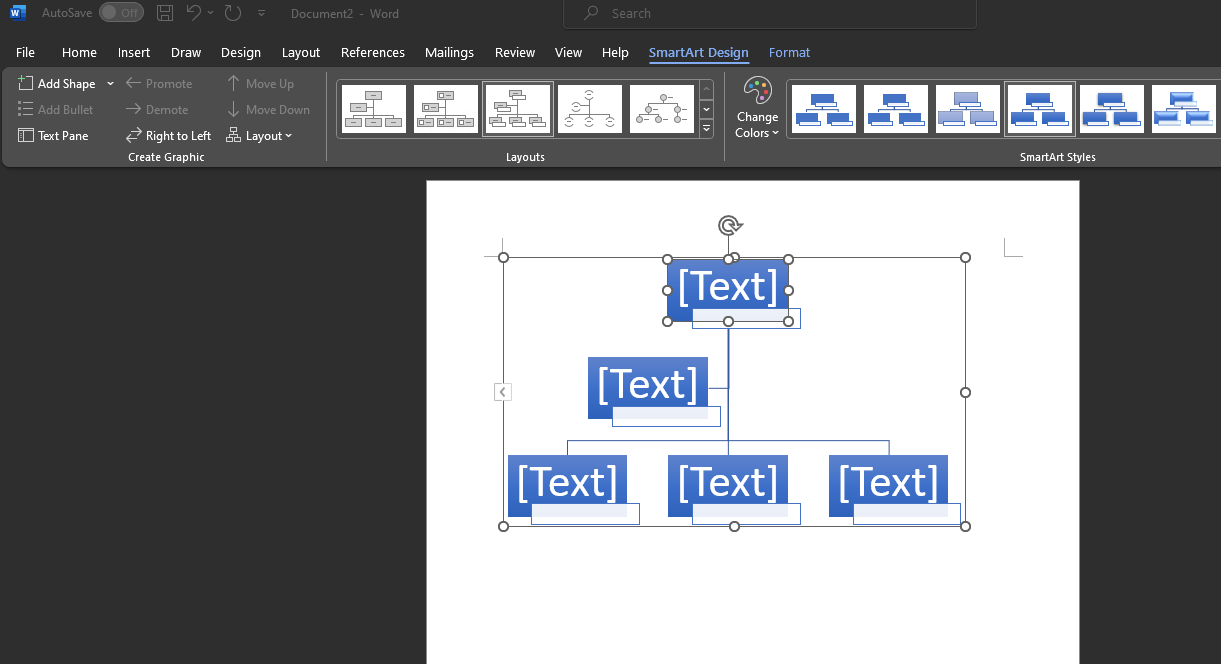Click inside the Search box
This screenshot has height=664, width=1221.
(x=770, y=13)
